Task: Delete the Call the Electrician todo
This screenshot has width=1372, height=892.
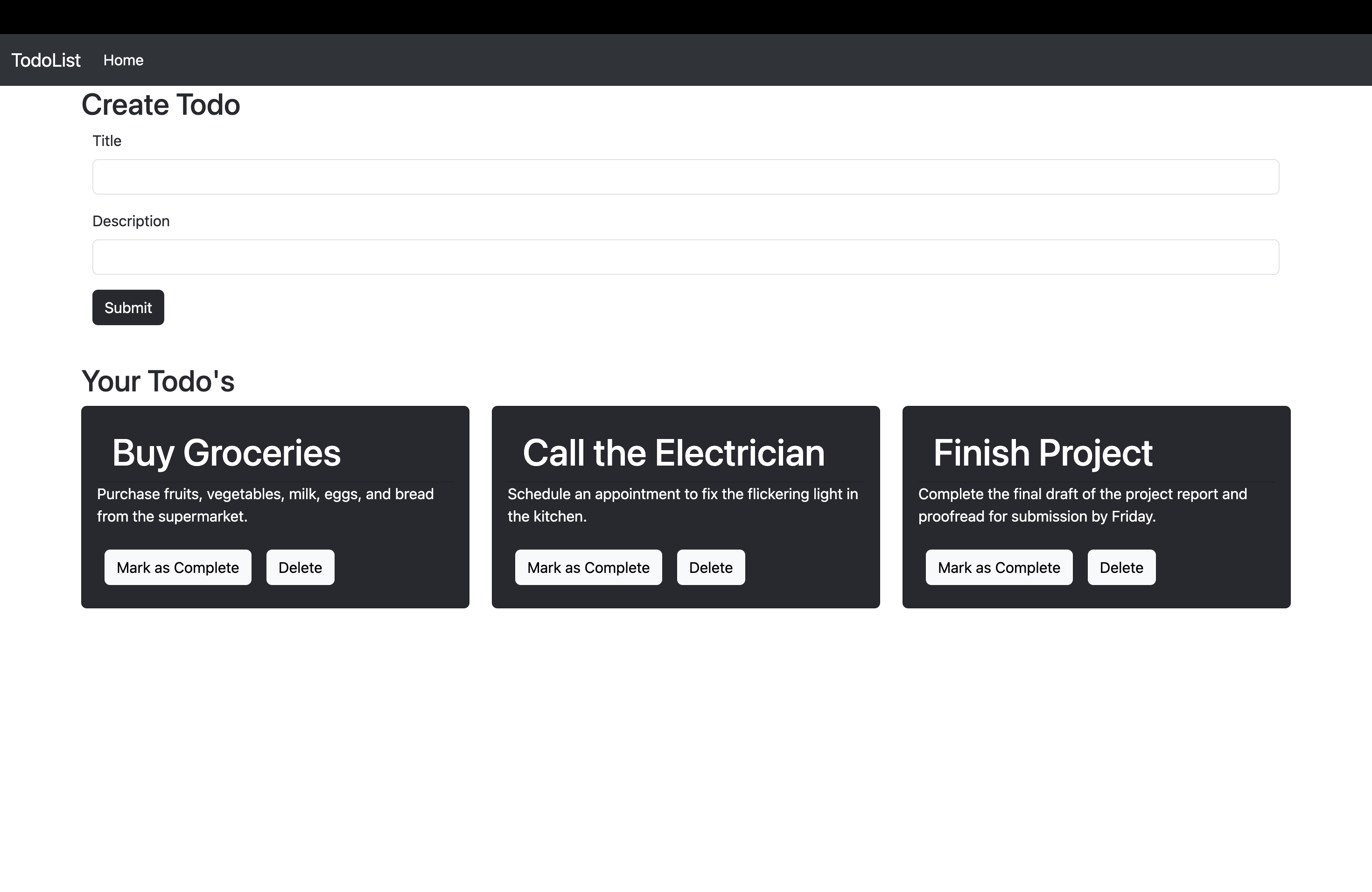Action: coord(711,568)
